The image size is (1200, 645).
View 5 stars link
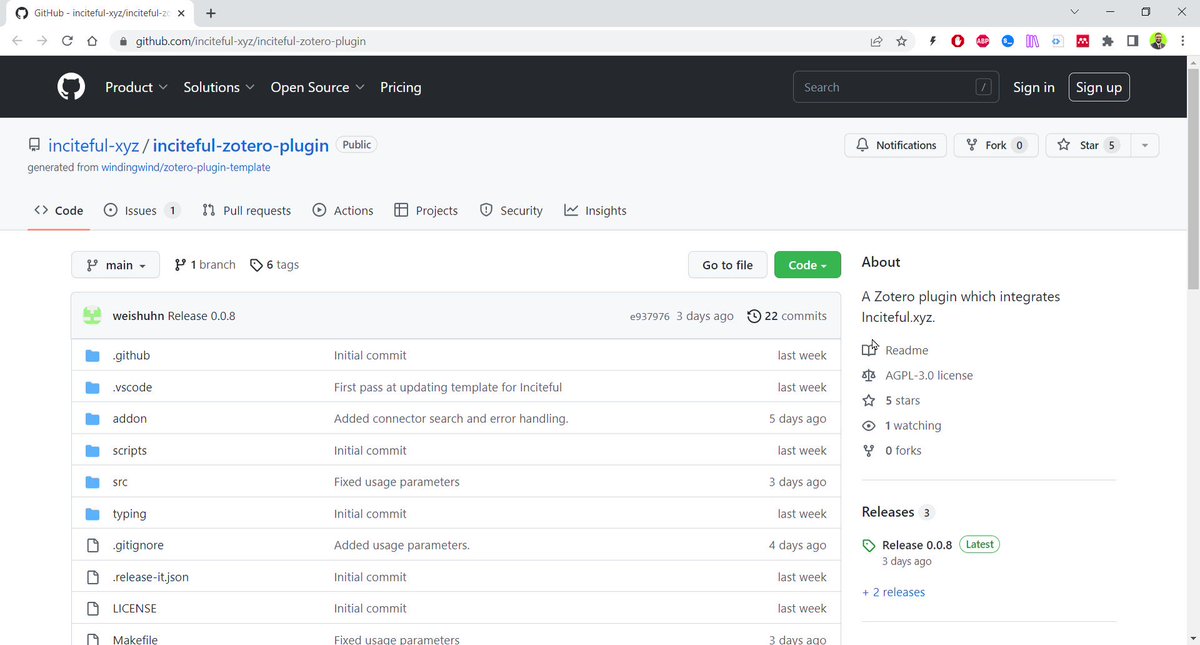coord(902,400)
